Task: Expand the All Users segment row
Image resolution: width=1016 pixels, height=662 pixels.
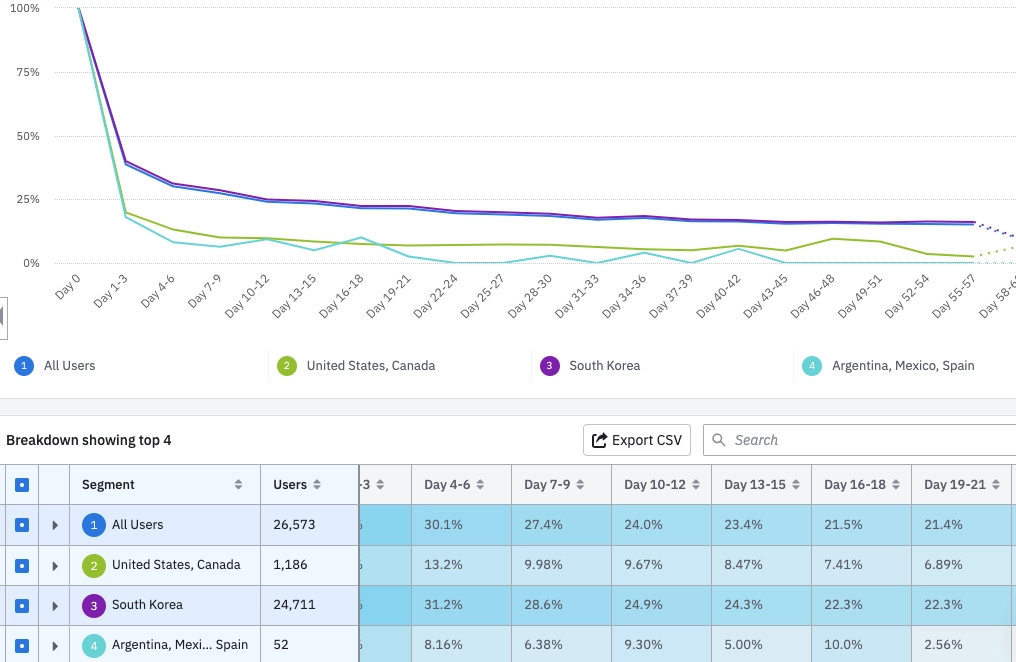Action: point(55,525)
